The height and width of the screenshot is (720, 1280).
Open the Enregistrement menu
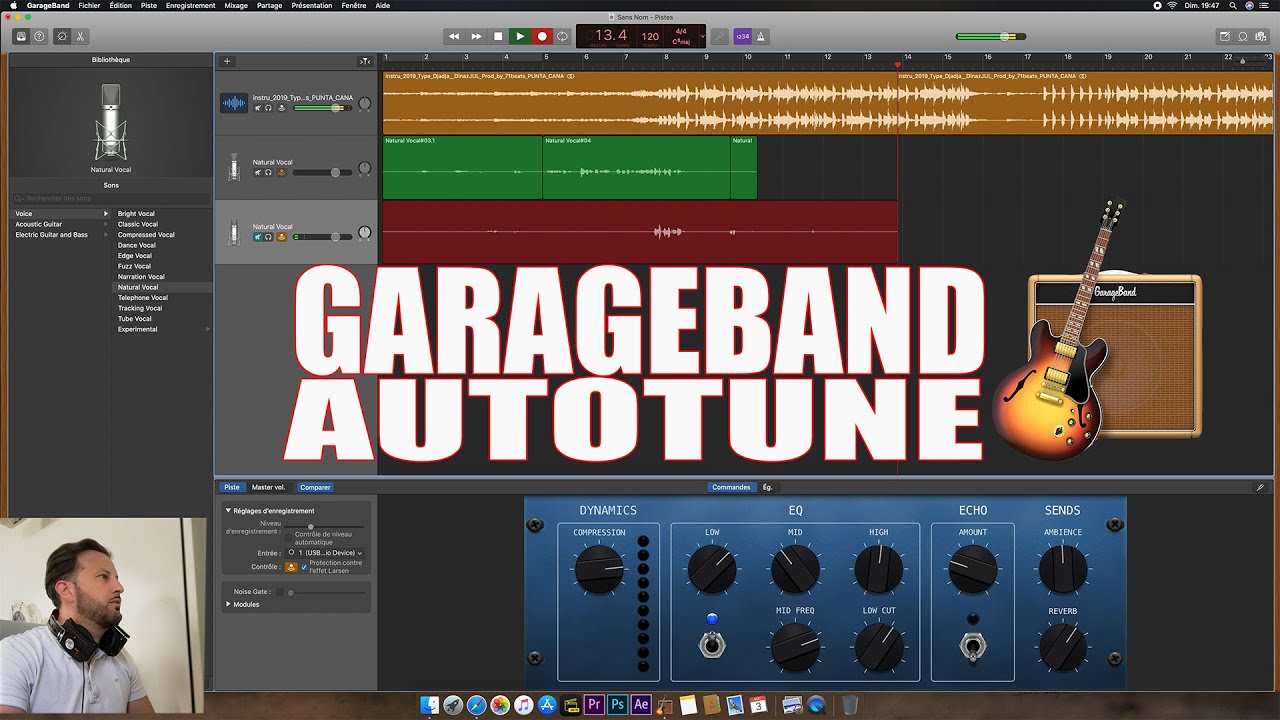click(190, 5)
